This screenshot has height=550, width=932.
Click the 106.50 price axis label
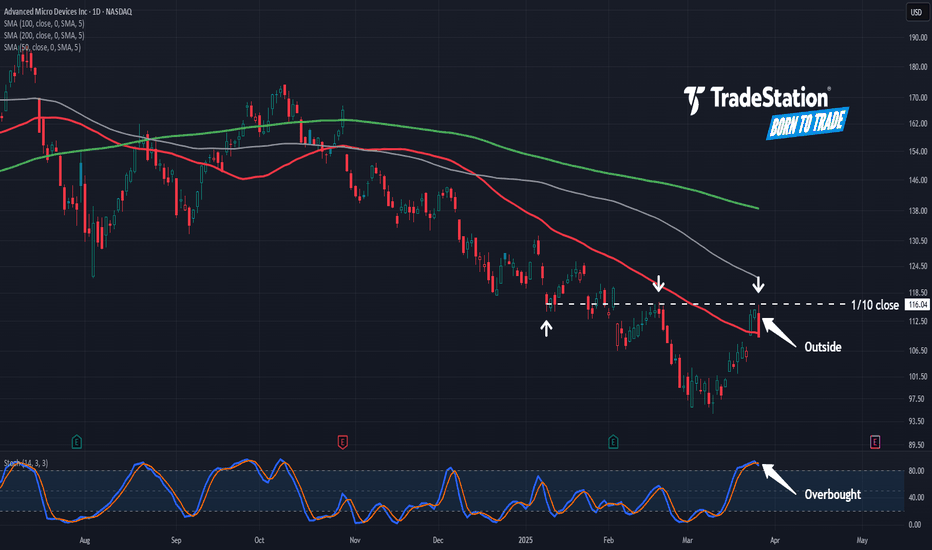tap(918, 351)
